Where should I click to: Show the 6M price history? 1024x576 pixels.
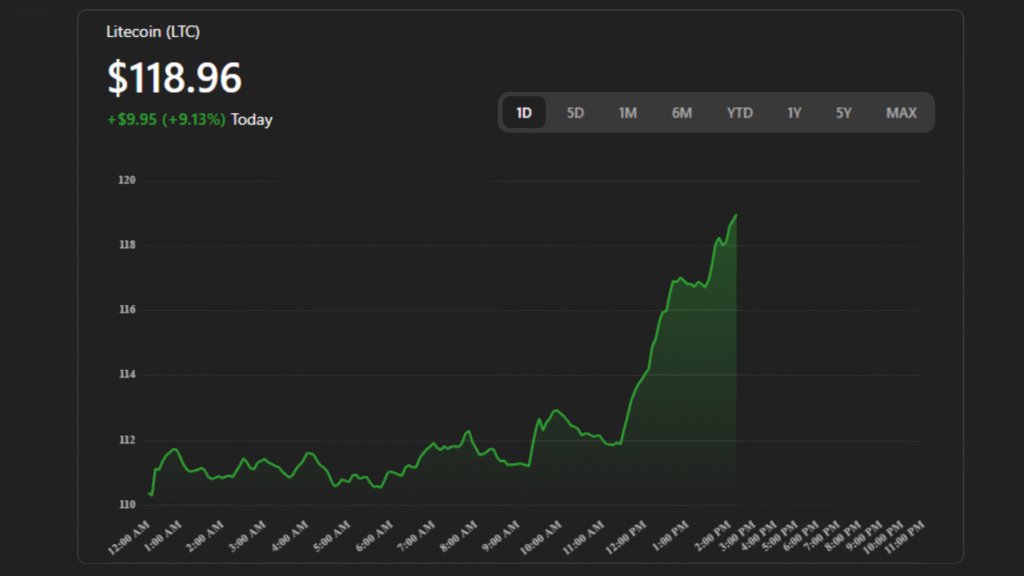(x=682, y=113)
